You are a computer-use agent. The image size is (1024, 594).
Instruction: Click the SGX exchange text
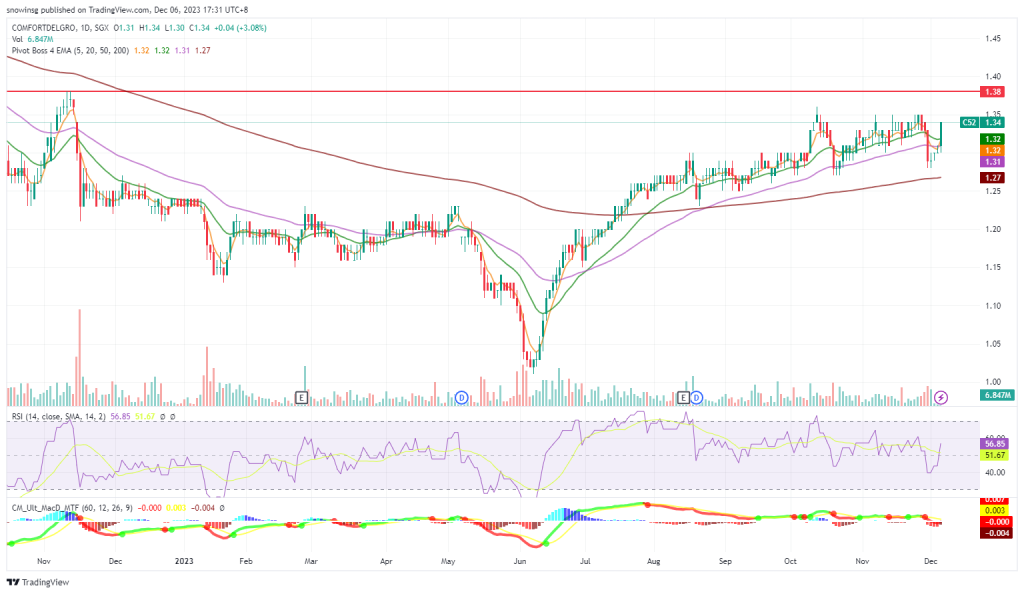tap(101, 28)
